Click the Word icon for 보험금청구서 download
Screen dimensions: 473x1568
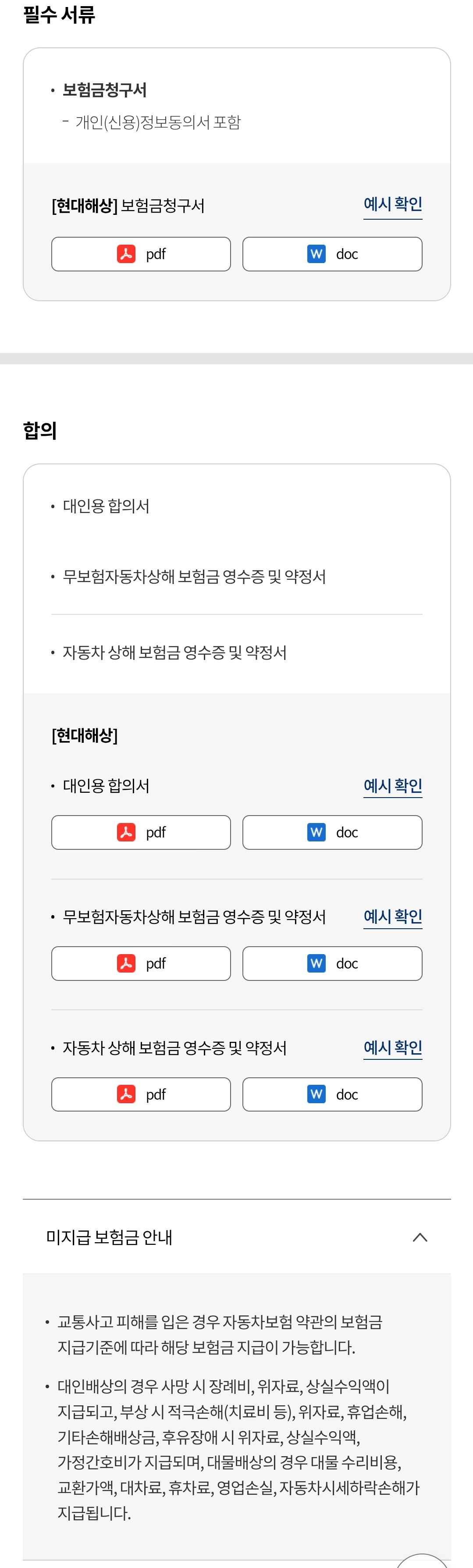[316, 254]
